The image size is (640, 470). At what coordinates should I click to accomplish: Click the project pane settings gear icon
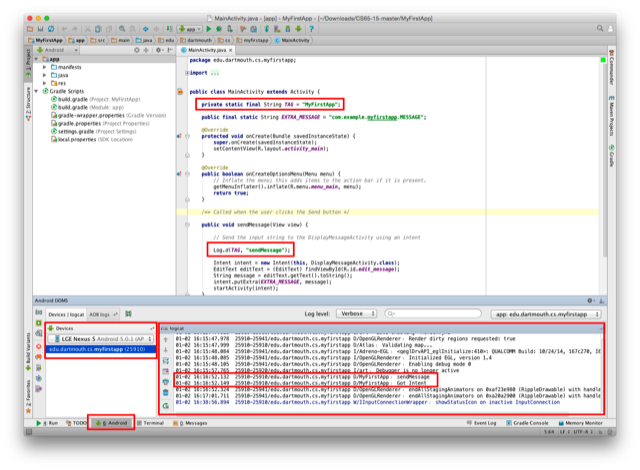click(158, 50)
